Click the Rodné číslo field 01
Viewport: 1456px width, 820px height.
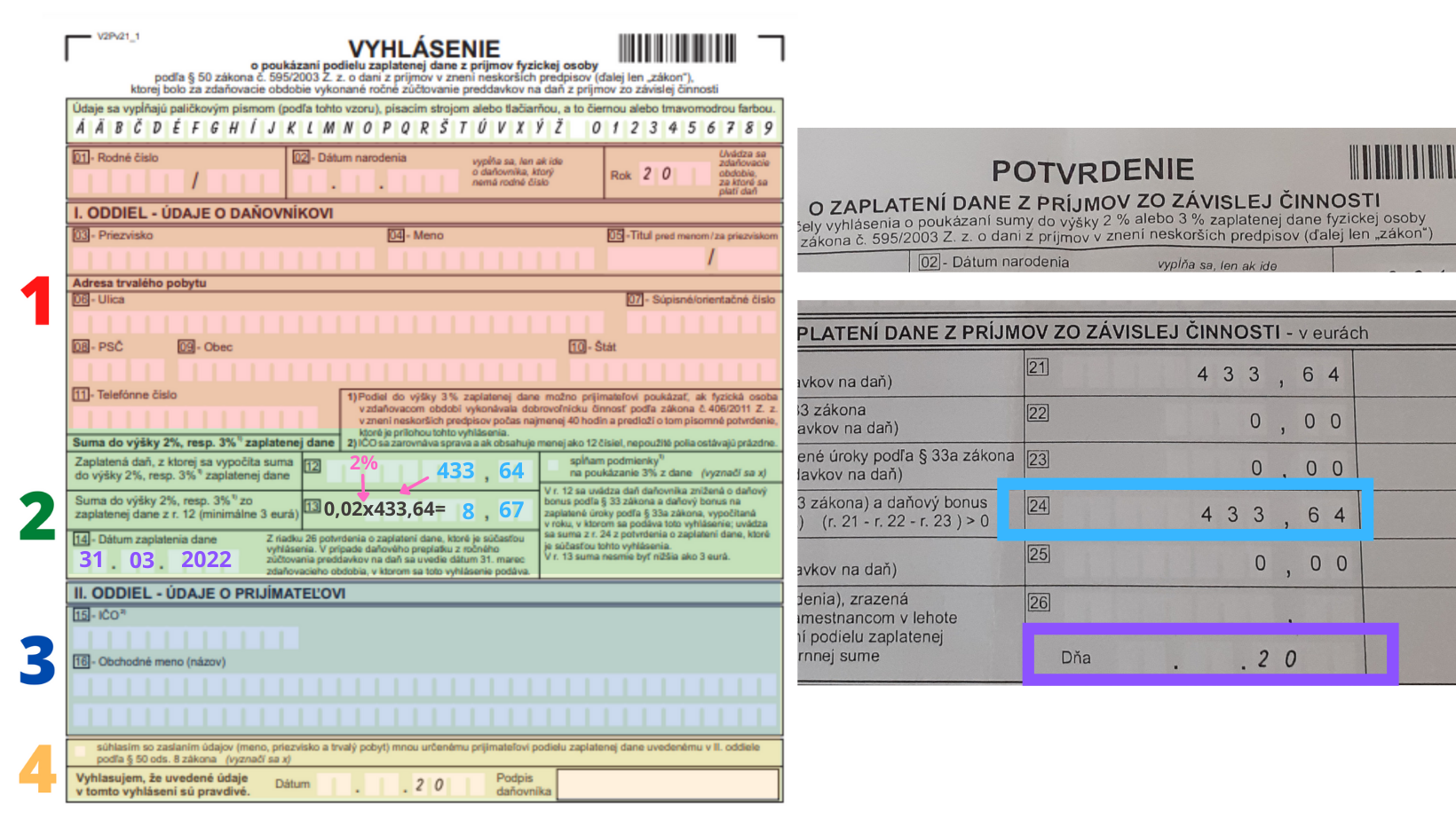(x=176, y=182)
